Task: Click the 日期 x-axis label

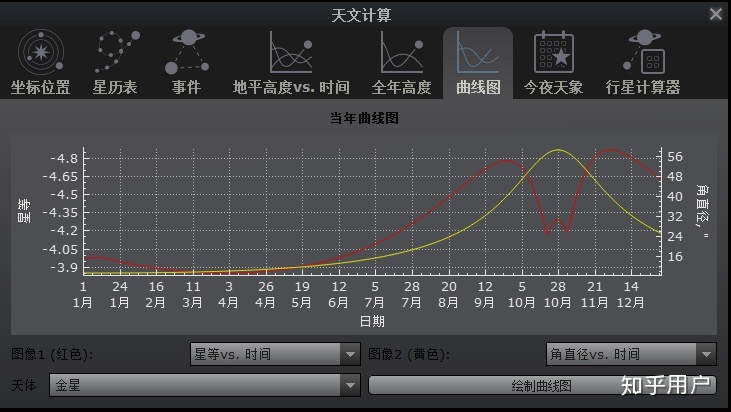Action: [x=371, y=322]
